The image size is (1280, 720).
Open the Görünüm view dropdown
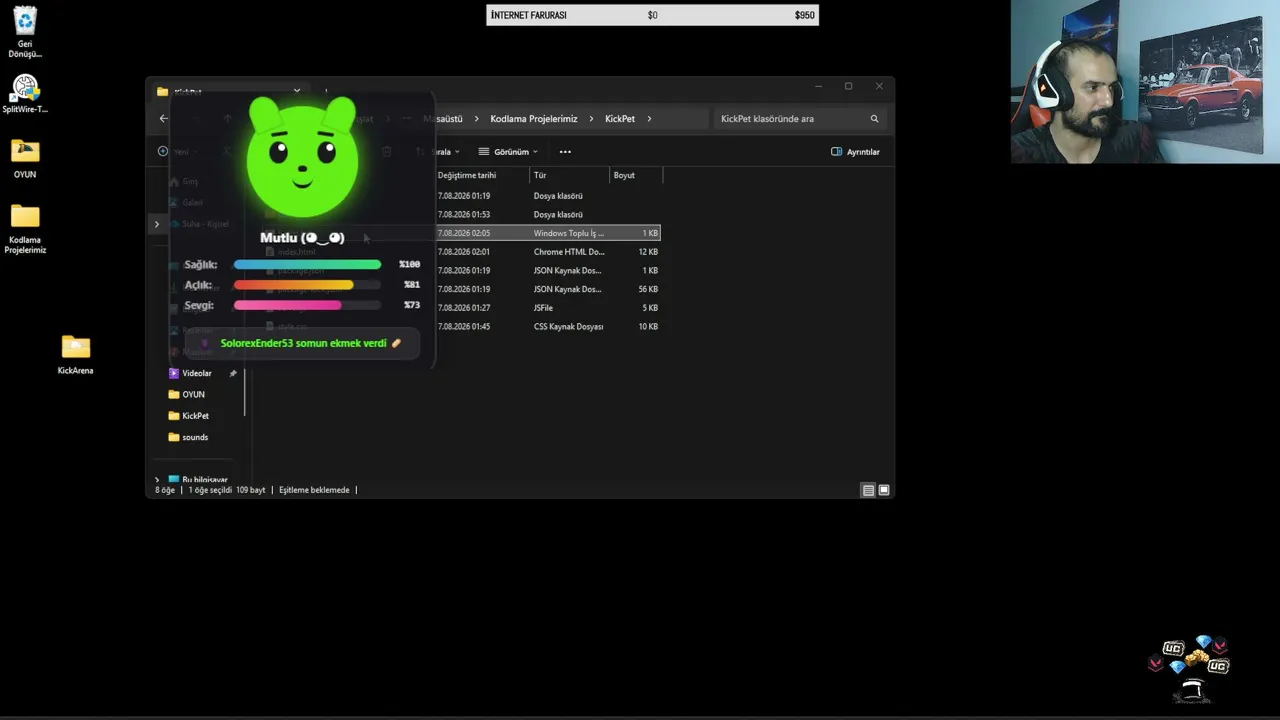point(508,152)
